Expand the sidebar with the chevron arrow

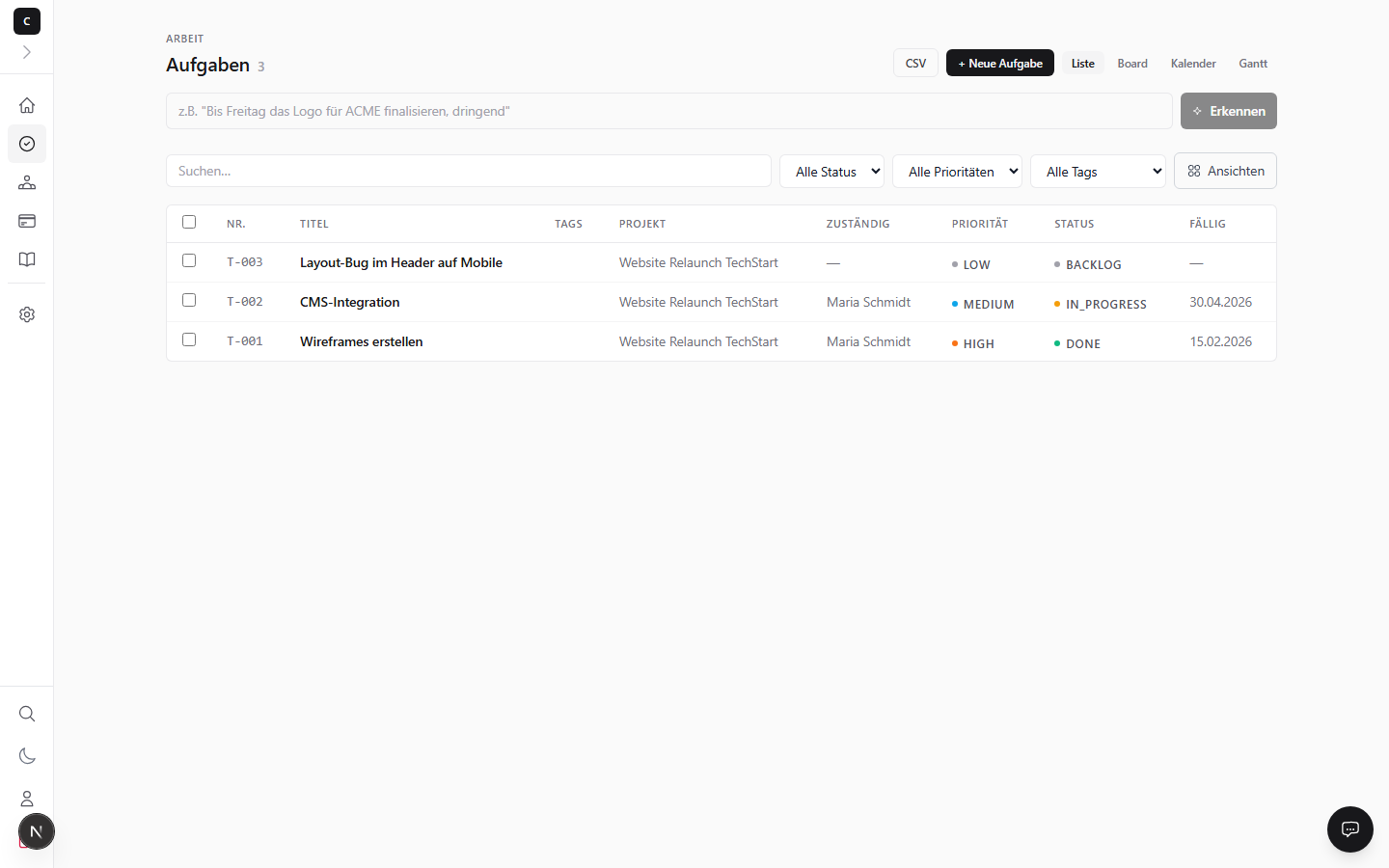27,52
